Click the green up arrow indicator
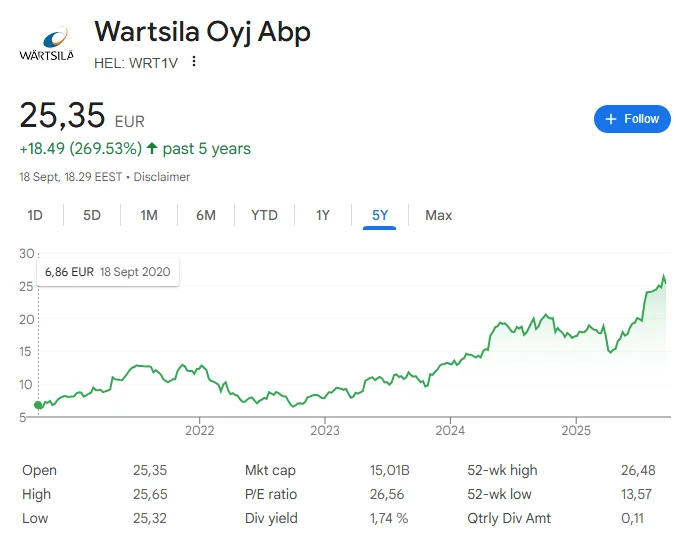Image resolution: width=676 pixels, height=550 pixels. tap(152, 149)
